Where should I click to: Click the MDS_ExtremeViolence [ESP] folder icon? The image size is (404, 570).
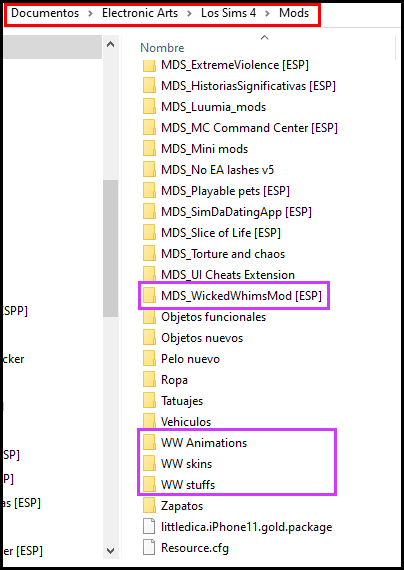click(149, 65)
